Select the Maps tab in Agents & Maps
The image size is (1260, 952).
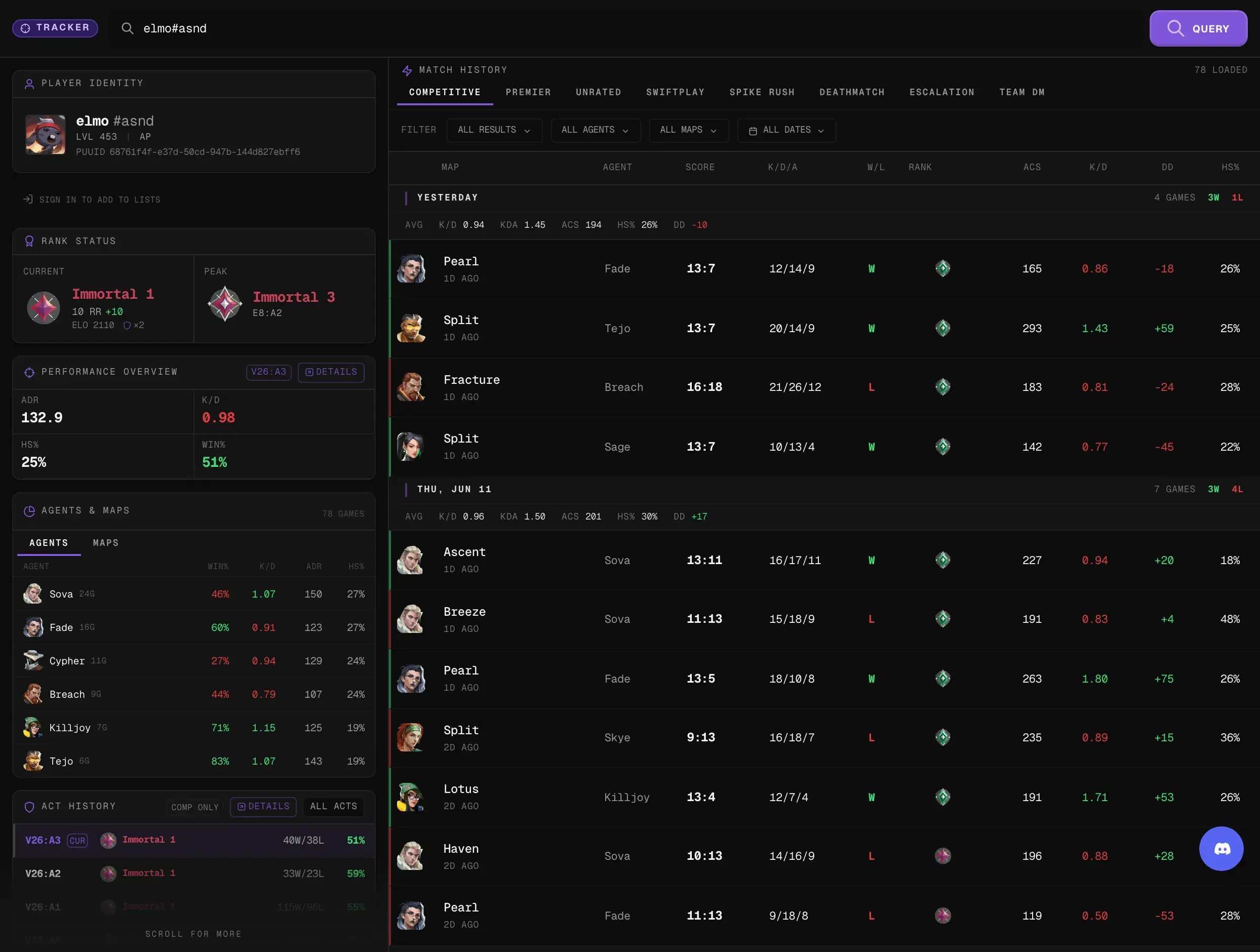coord(106,543)
